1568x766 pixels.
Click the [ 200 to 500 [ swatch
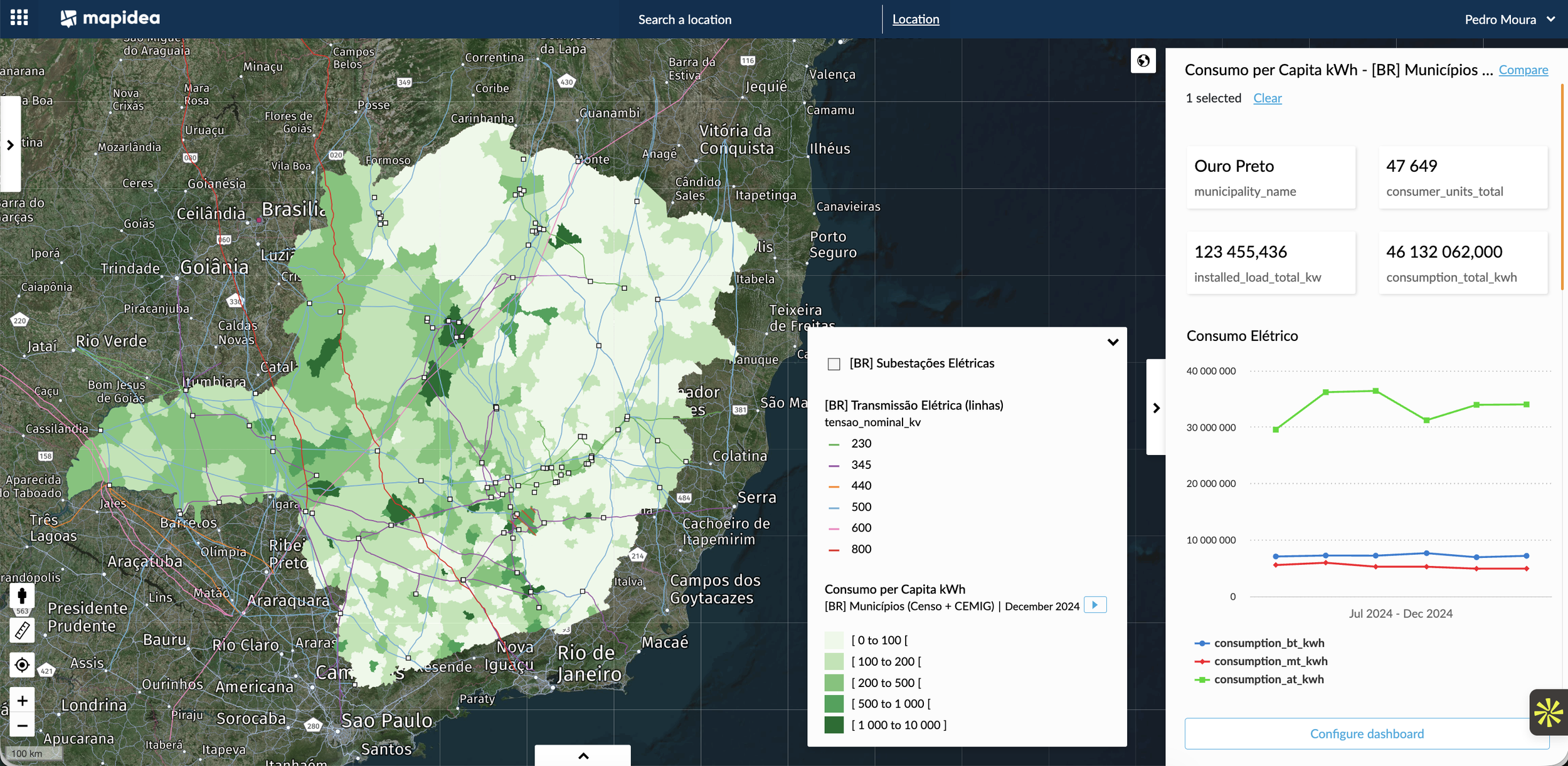pos(834,683)
